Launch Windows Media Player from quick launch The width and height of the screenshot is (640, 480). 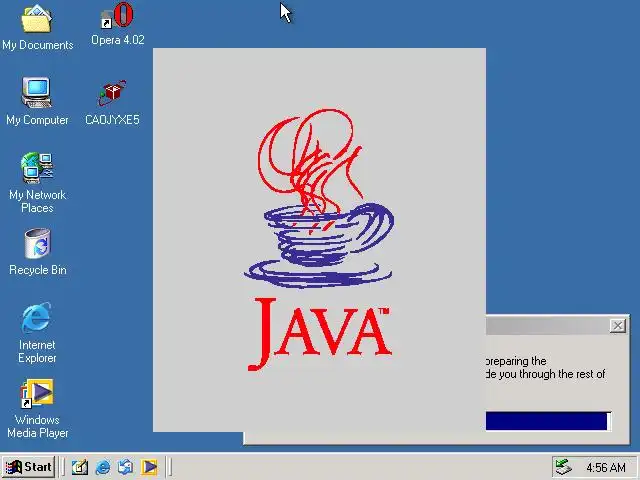pos(149,467)
